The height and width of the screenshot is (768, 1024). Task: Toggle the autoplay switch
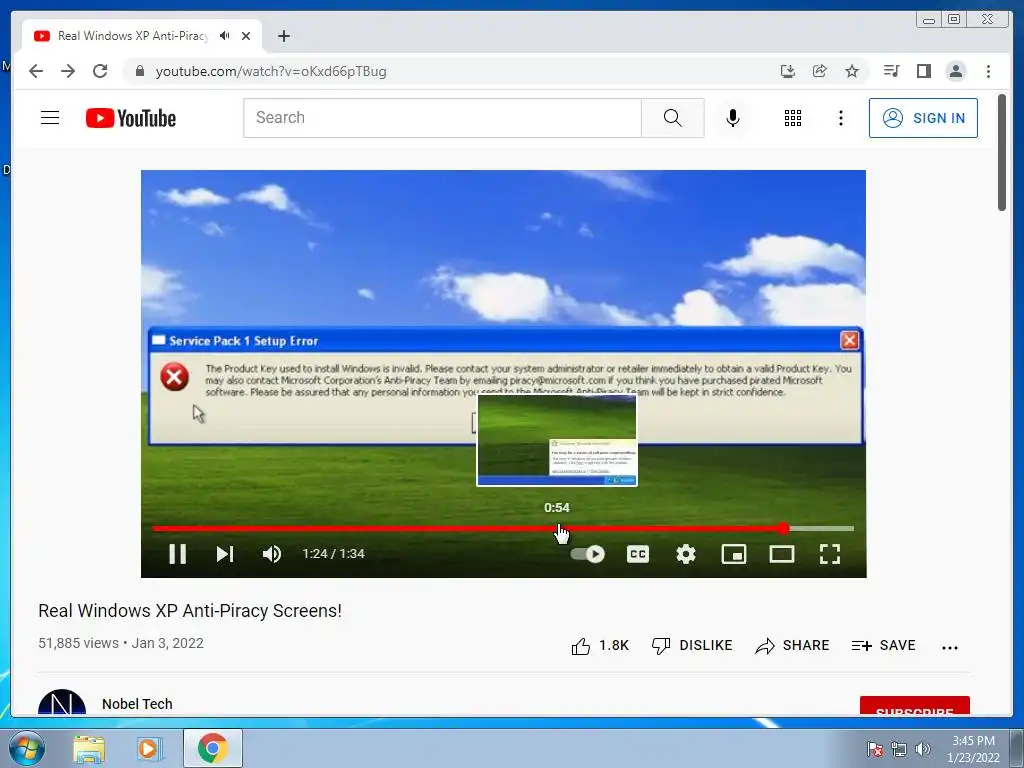click(x=587, y=554)
